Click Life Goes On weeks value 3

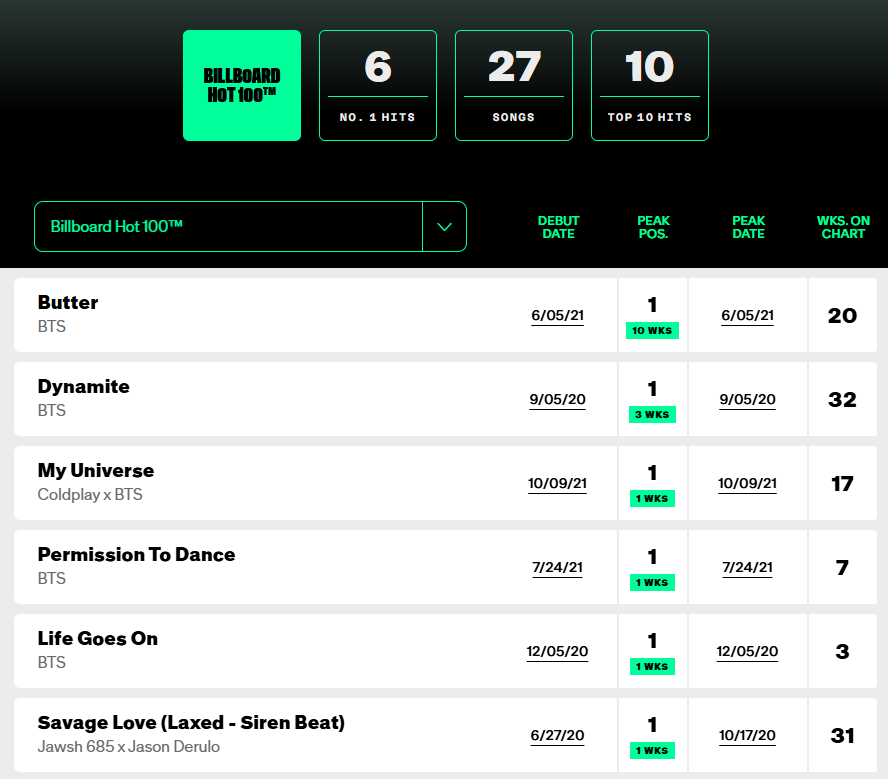pyautogui.click(x=842, y=652)
